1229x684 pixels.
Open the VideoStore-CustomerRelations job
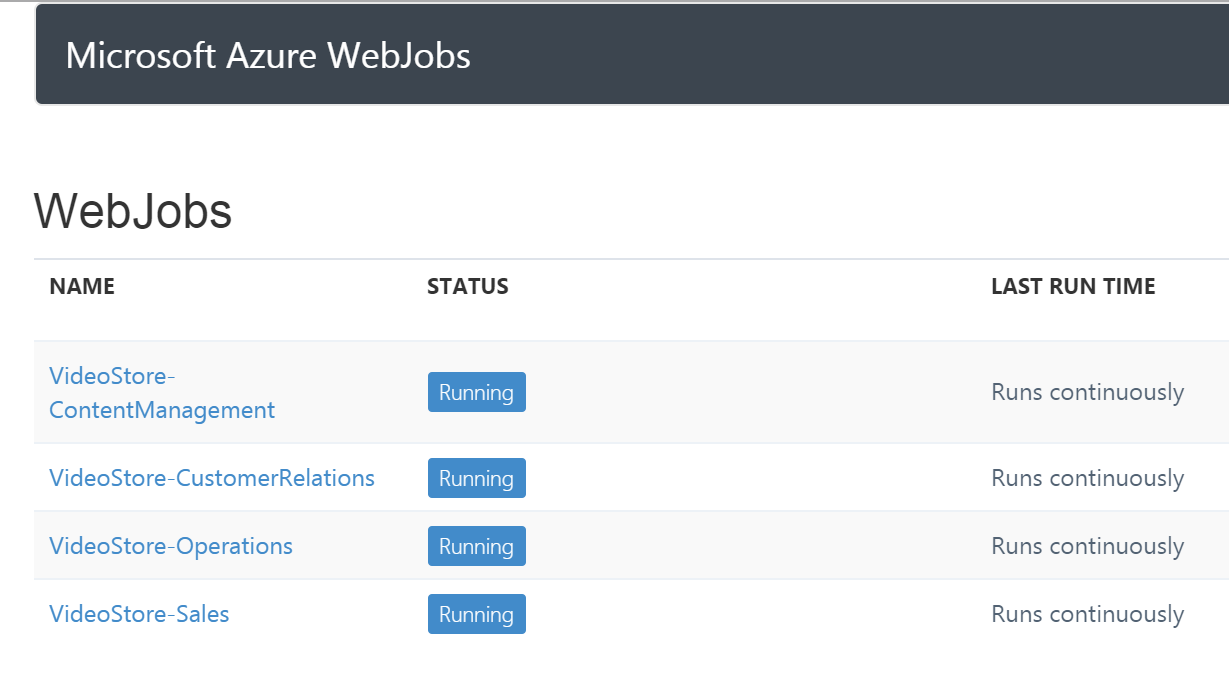(212, 478)
